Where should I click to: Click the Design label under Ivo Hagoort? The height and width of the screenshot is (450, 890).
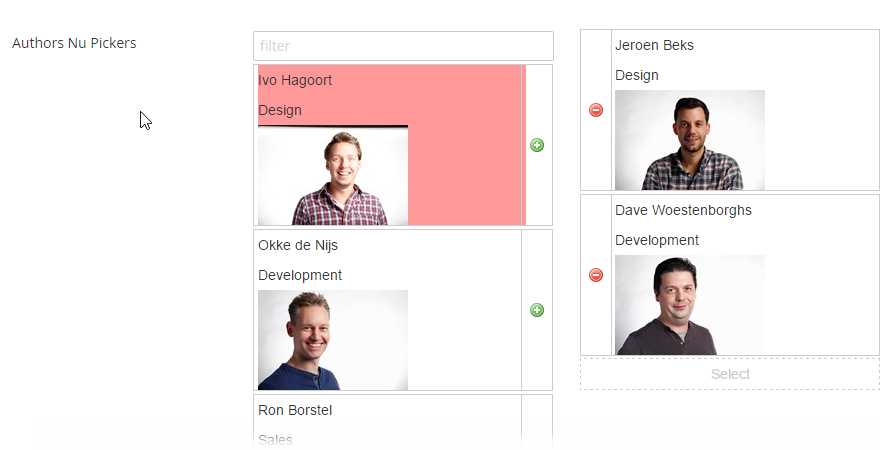280,111
